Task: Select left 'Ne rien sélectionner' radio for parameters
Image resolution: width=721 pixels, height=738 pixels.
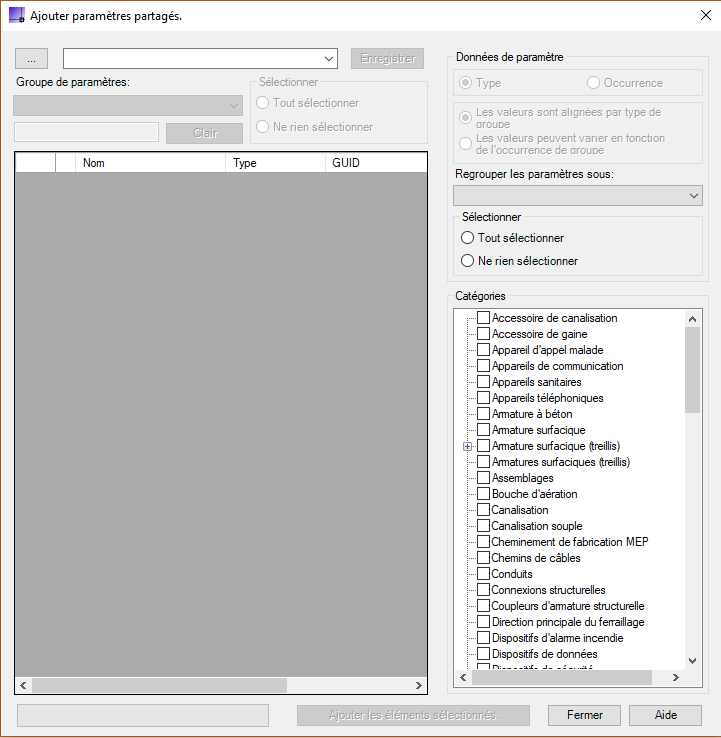Action: (x=263, y=127)
